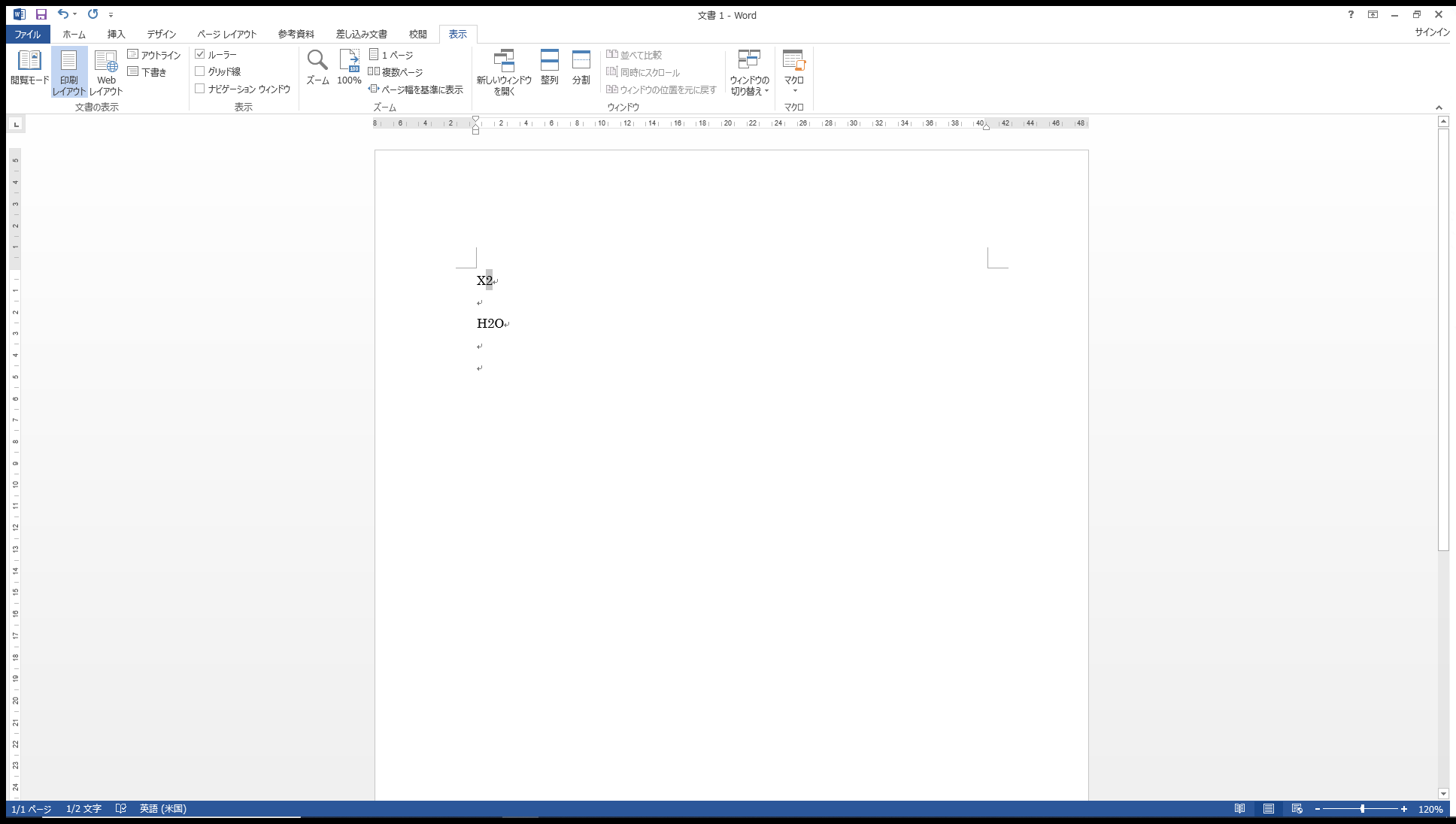Redo the last action

(x=93, y=14)
